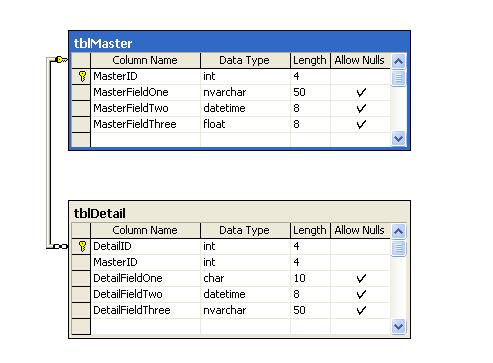
Task: Click the tblMaster scroll down arrow
Action: point(398,138)
